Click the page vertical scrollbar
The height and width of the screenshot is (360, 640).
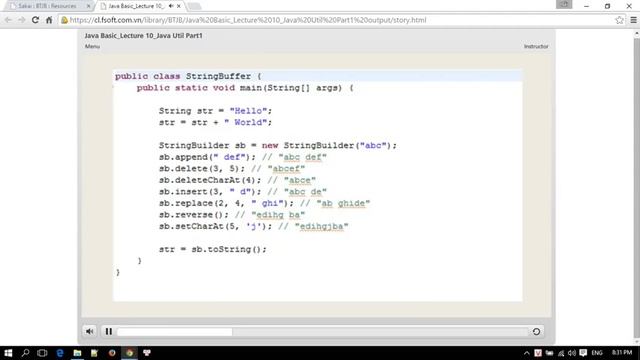pyautogui.click(x=637, y=188)
